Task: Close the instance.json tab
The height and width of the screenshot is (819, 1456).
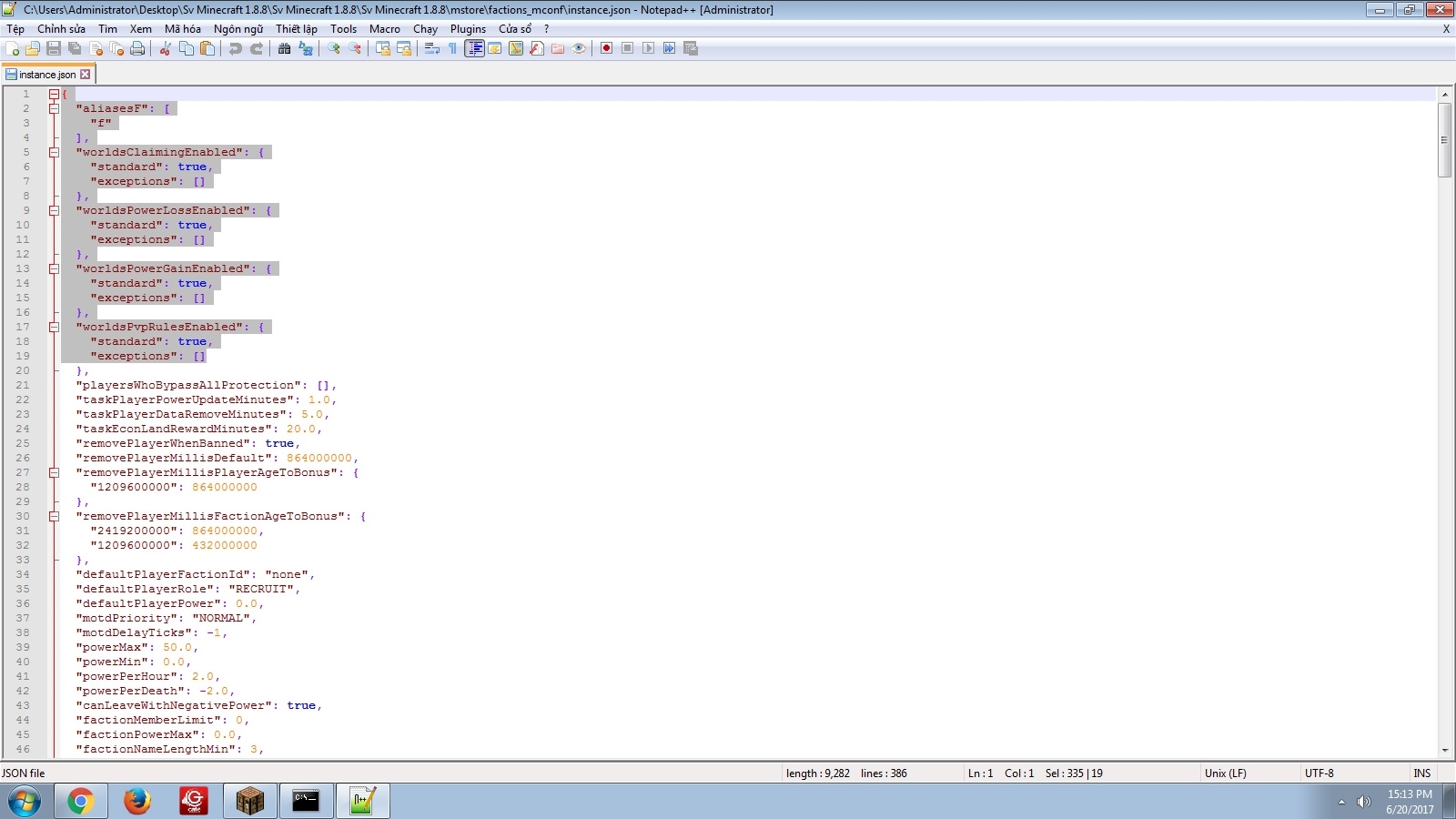Action: 86,75
